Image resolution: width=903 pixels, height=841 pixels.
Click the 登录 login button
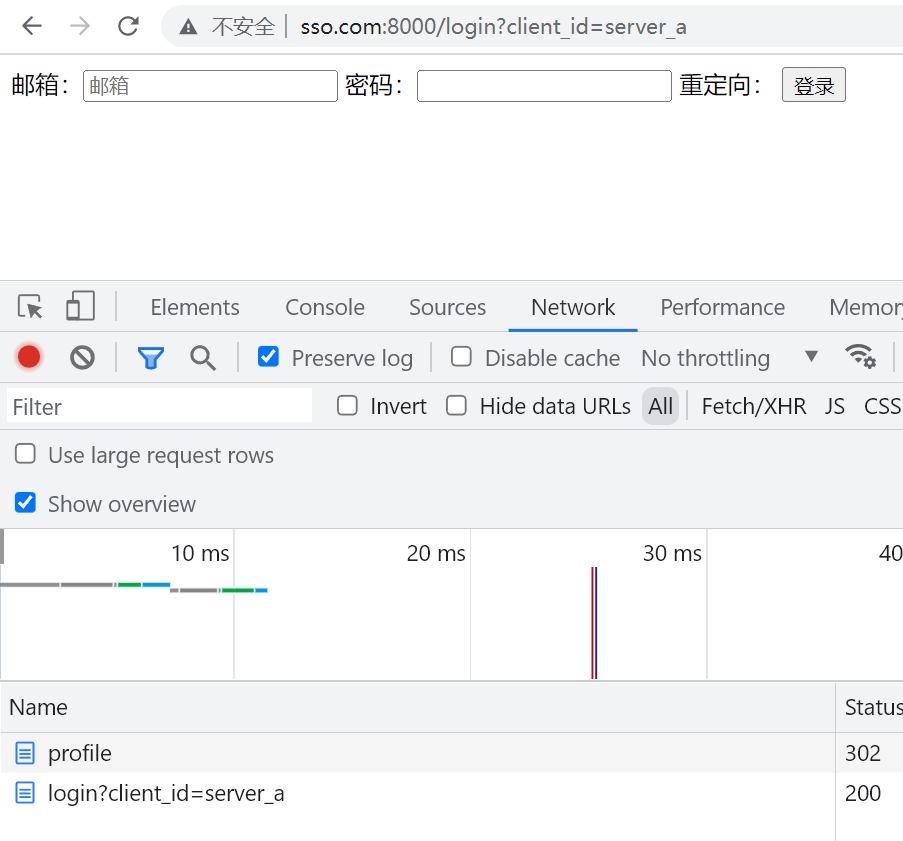click(814, 85)
